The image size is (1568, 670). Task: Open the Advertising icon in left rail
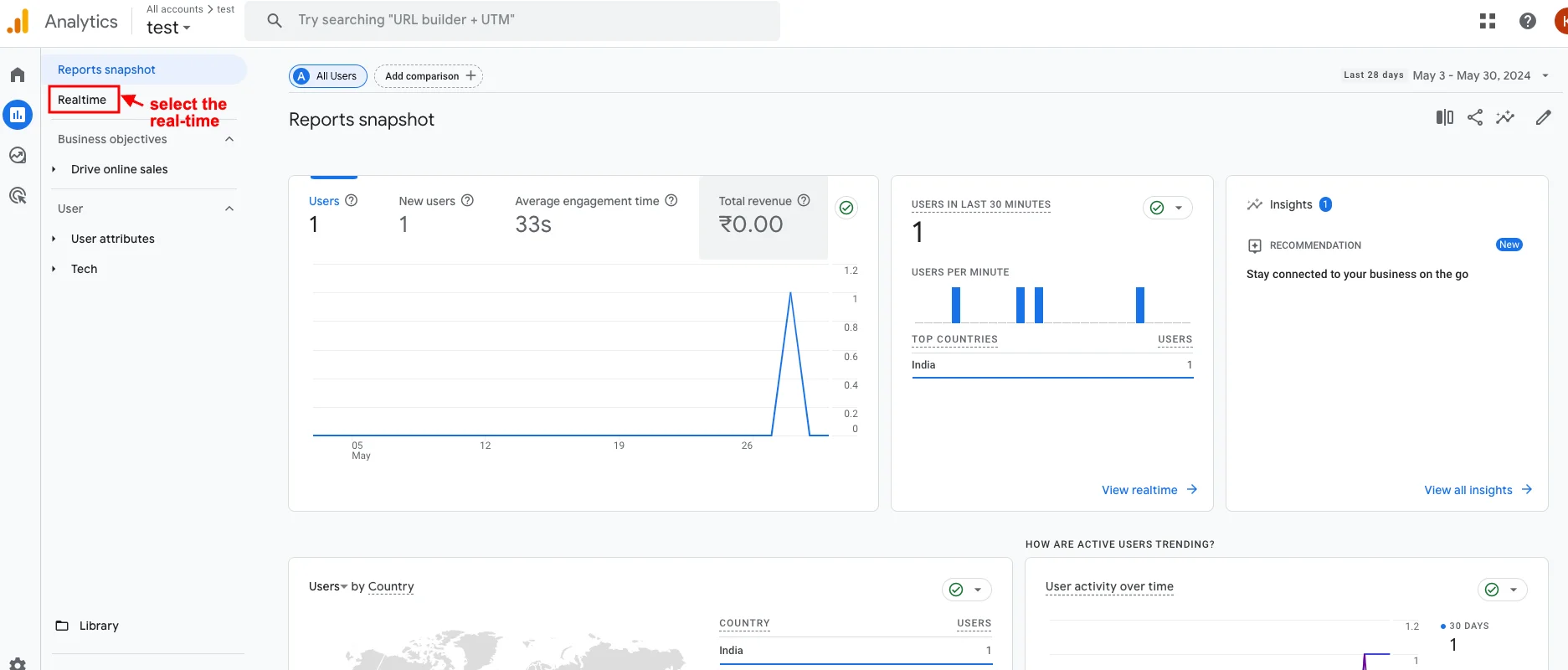coord(18,195)
